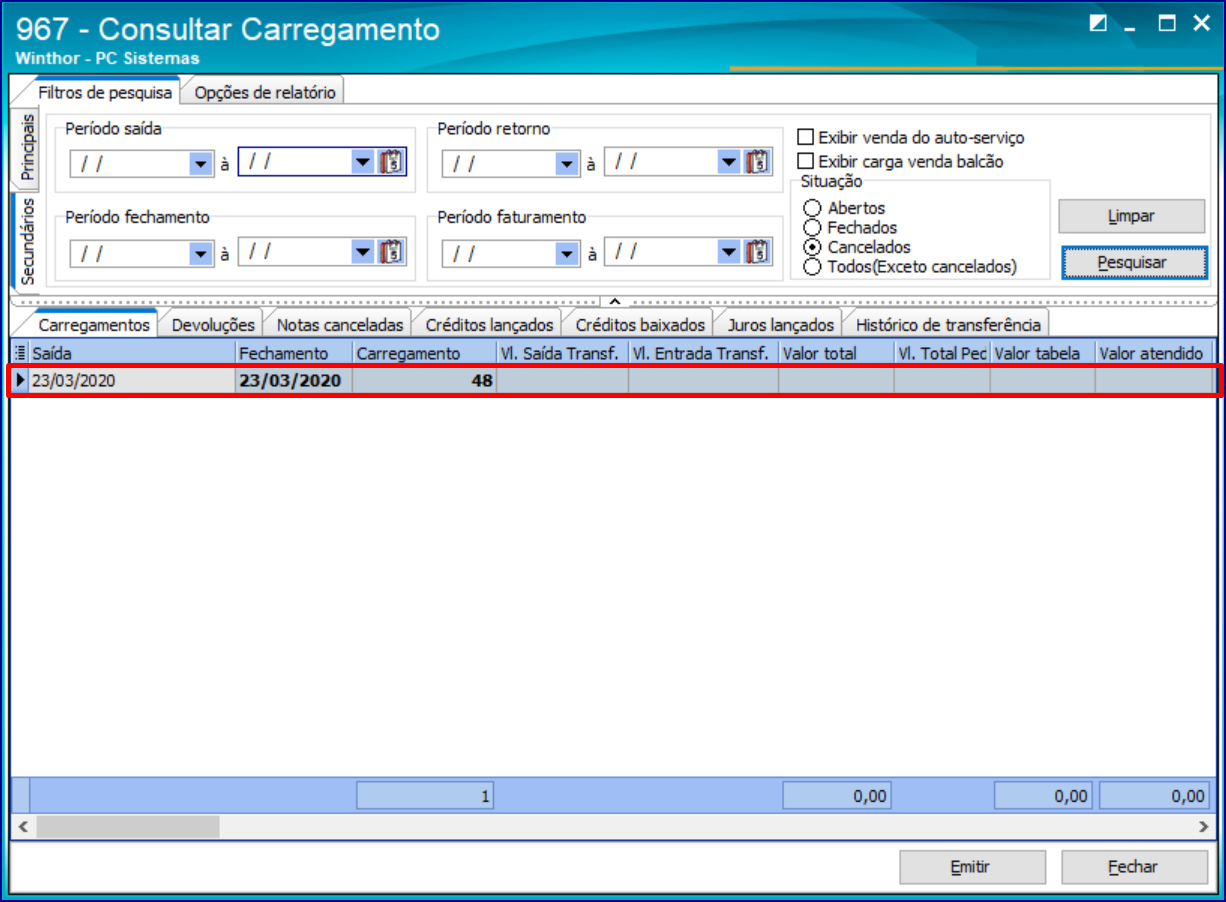Open calendar icon for Período saída
Screen dimensions: 1226x902
tap(391, 163)
